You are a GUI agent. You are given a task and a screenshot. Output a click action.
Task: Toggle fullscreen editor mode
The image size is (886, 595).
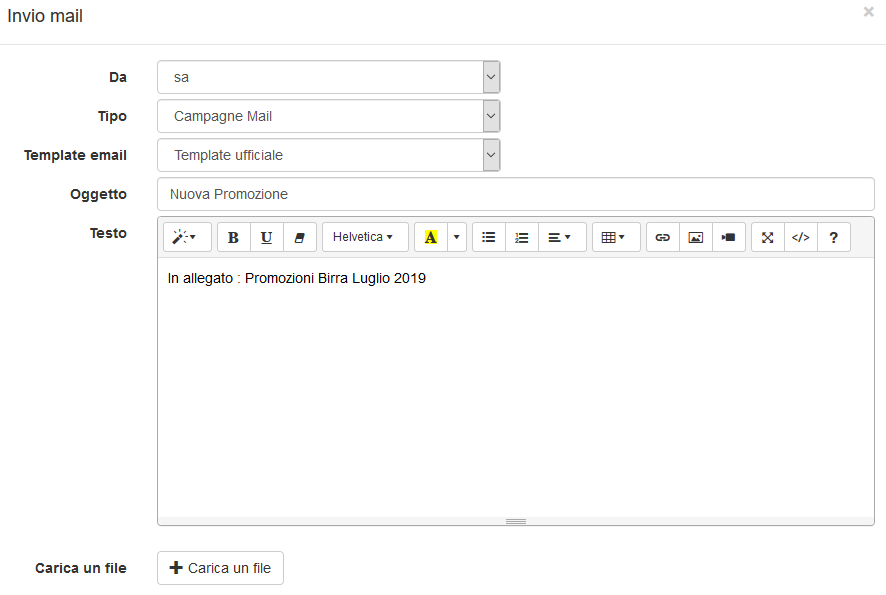click(767, 237)
